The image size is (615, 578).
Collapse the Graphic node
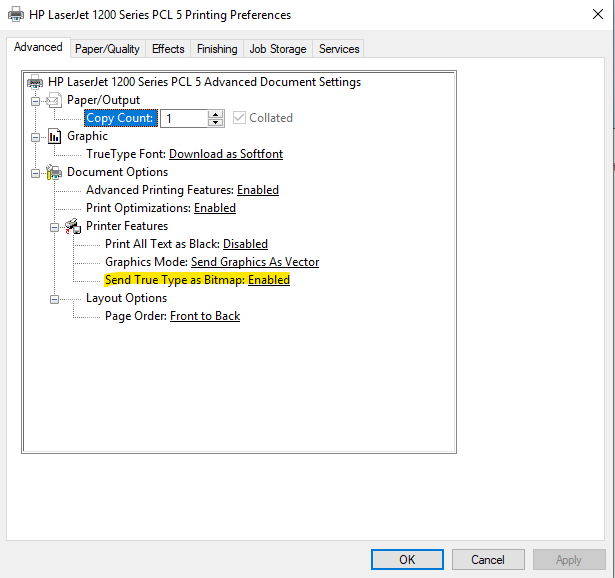[35, 137]
